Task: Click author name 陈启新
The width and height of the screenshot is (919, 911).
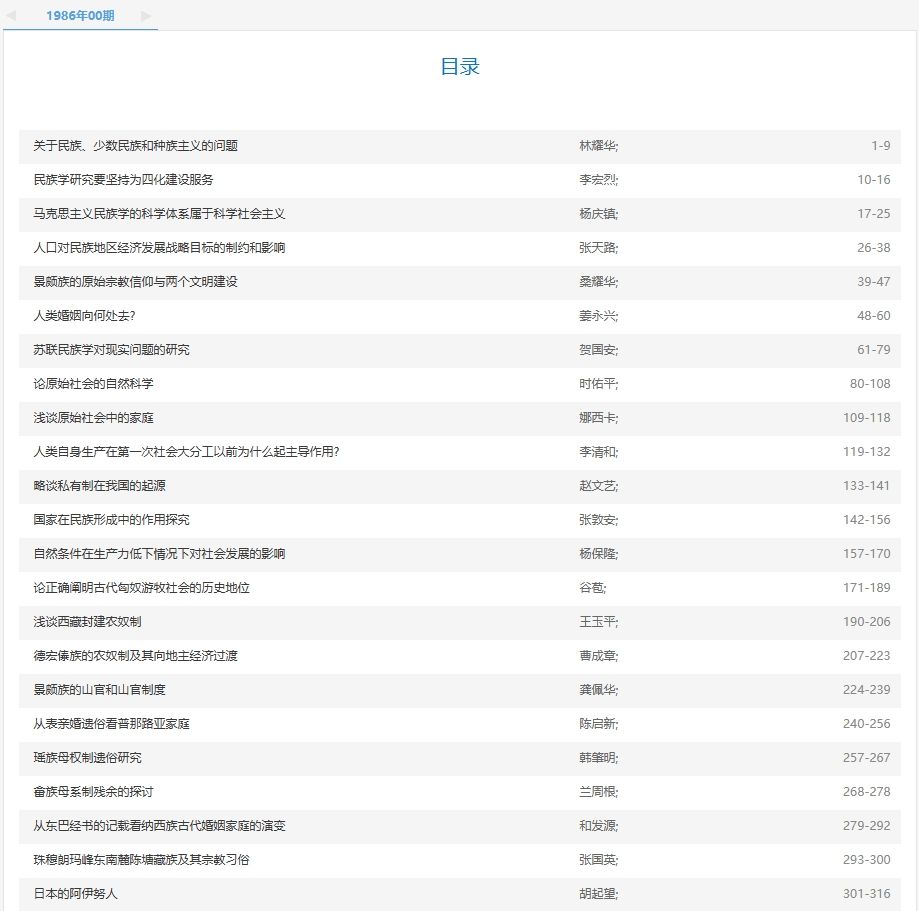Action: click(597, 723)
